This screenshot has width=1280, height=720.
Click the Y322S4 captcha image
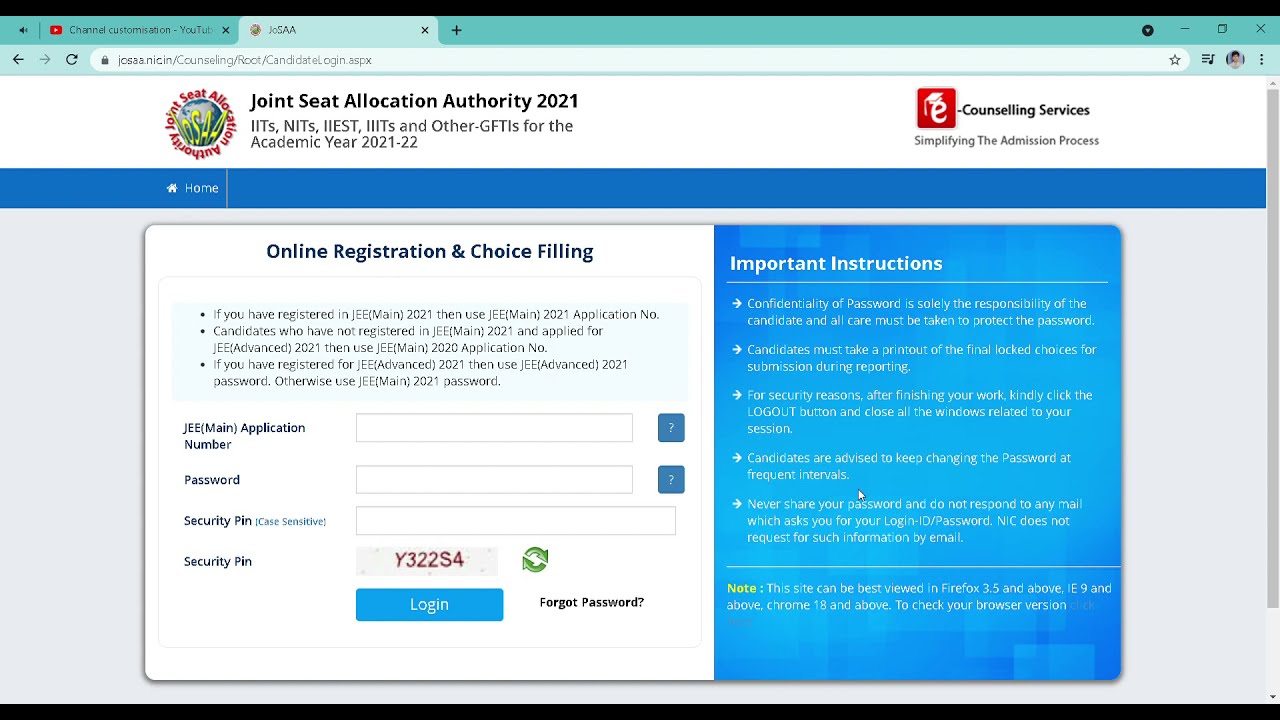coord(427,560)
